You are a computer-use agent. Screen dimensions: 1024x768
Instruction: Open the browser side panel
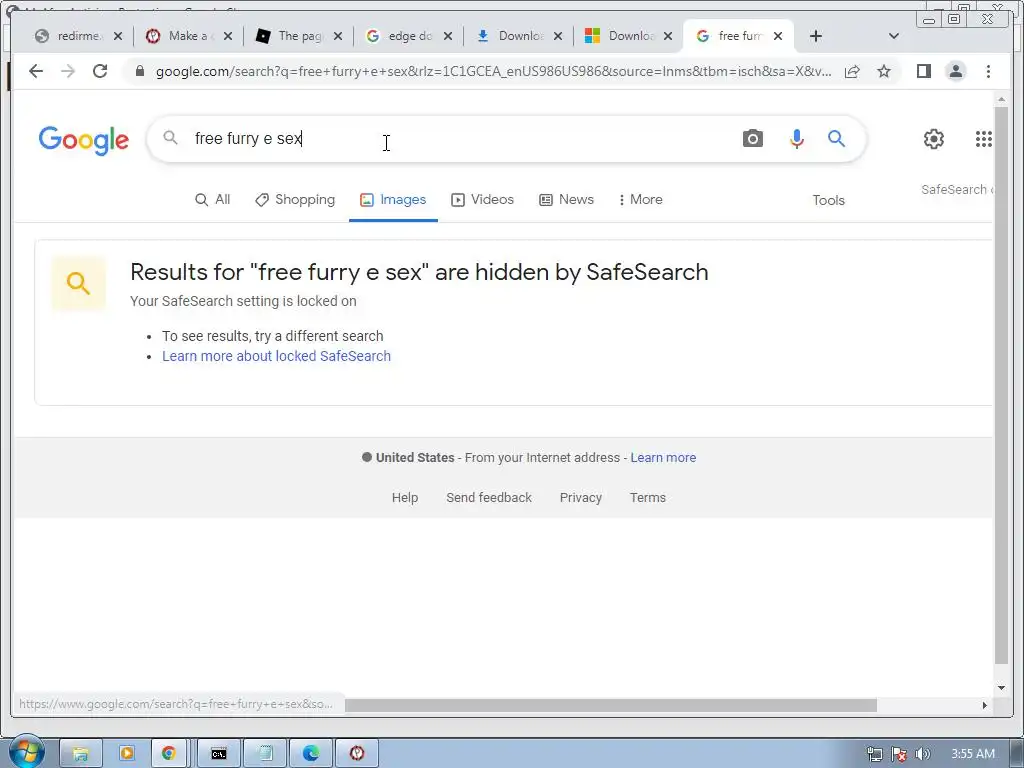tap(923, 71)
